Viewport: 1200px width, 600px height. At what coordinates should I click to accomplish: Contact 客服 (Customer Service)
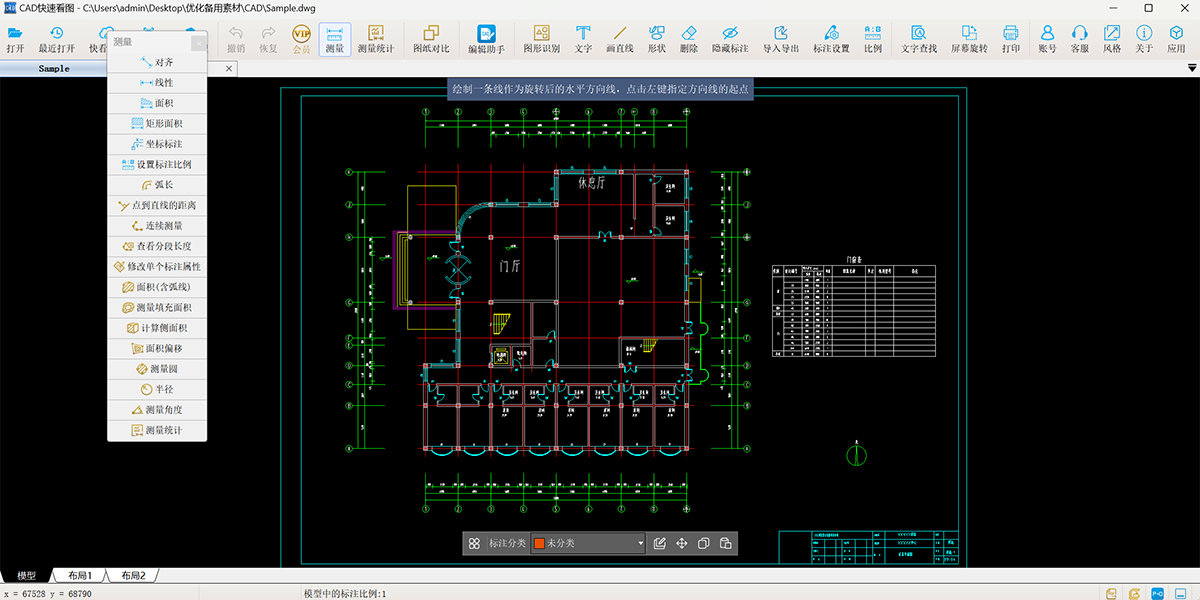click(x=1080, y=38)
